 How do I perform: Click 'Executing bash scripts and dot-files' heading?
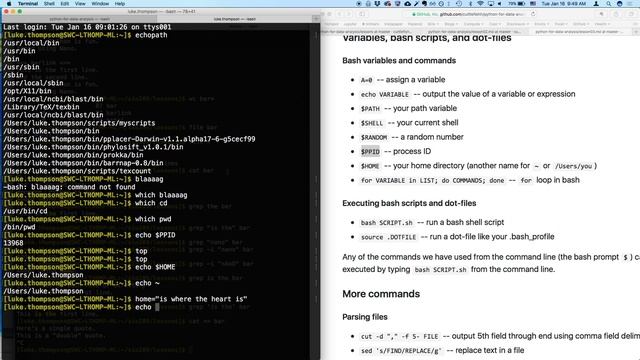point(409,203)
